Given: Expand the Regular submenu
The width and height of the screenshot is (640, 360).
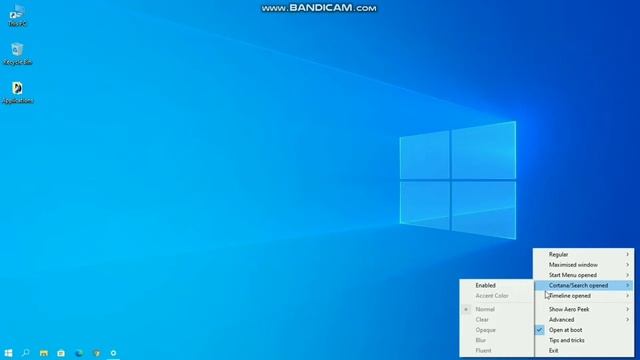Looking at the screenshot, I should (x=584, y=254).
